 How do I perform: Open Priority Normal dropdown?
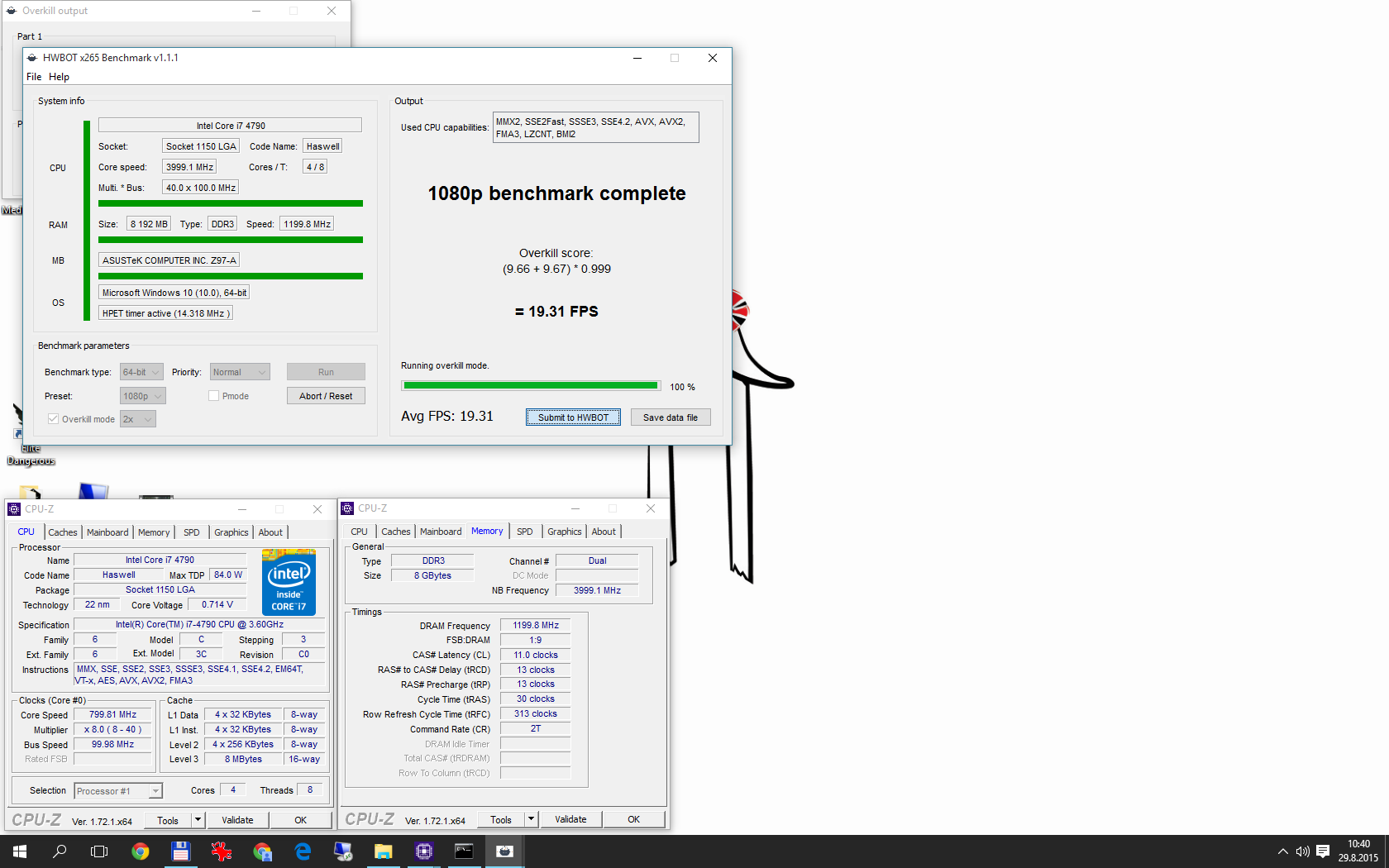(x=240, y=372)
